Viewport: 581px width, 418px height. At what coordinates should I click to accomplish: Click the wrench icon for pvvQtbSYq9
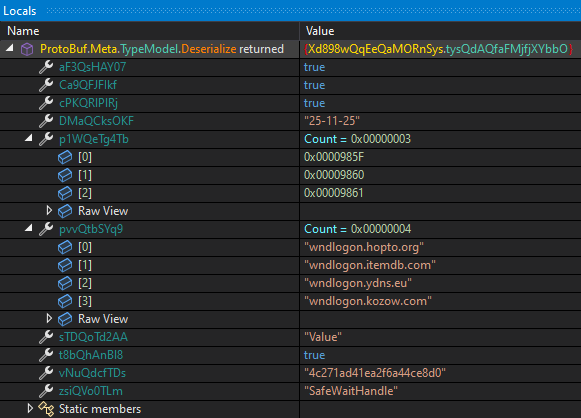[46, 229]
